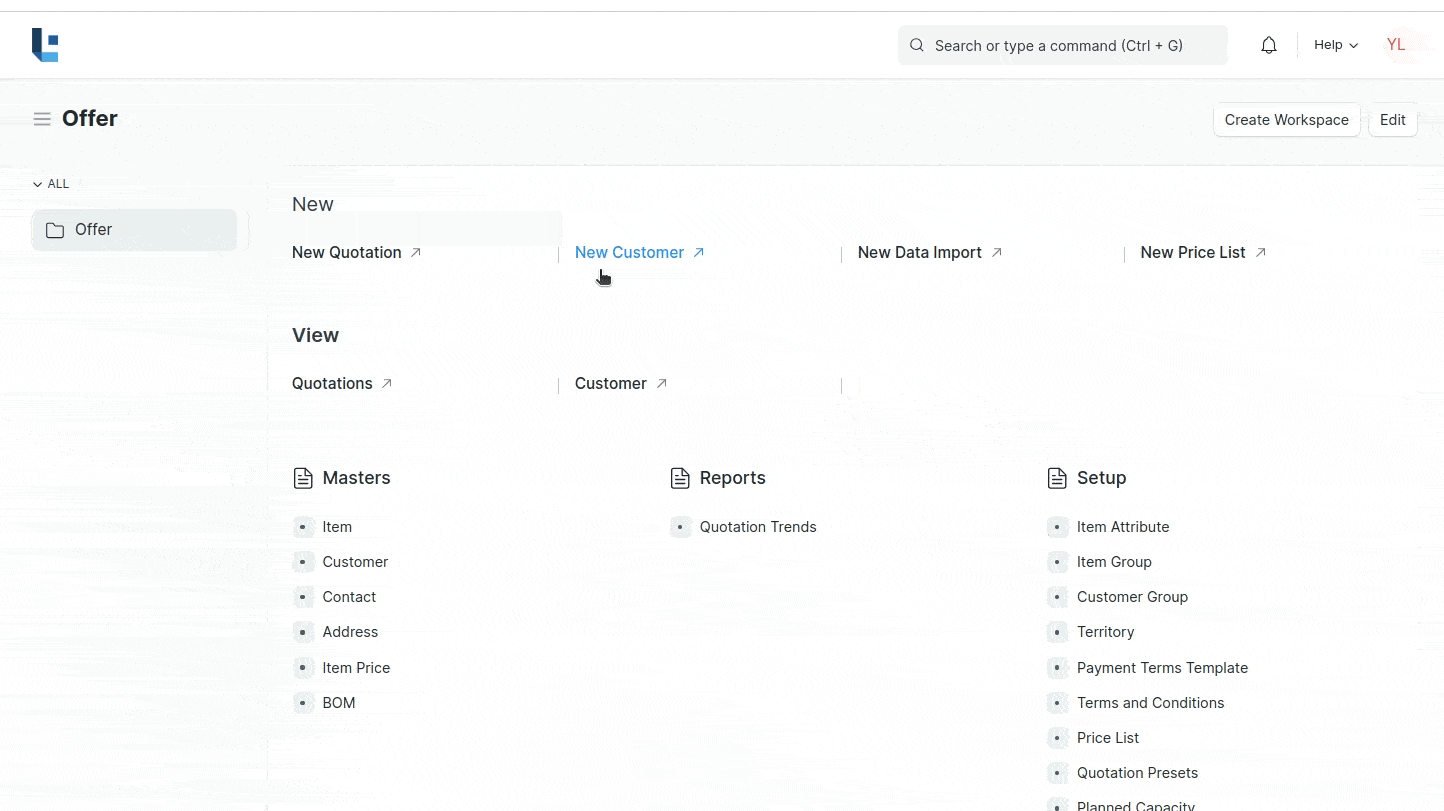Viewport: 1444px width, 811px height.
Task: Open the New Customer shortcut
Action: pos(629,253)
